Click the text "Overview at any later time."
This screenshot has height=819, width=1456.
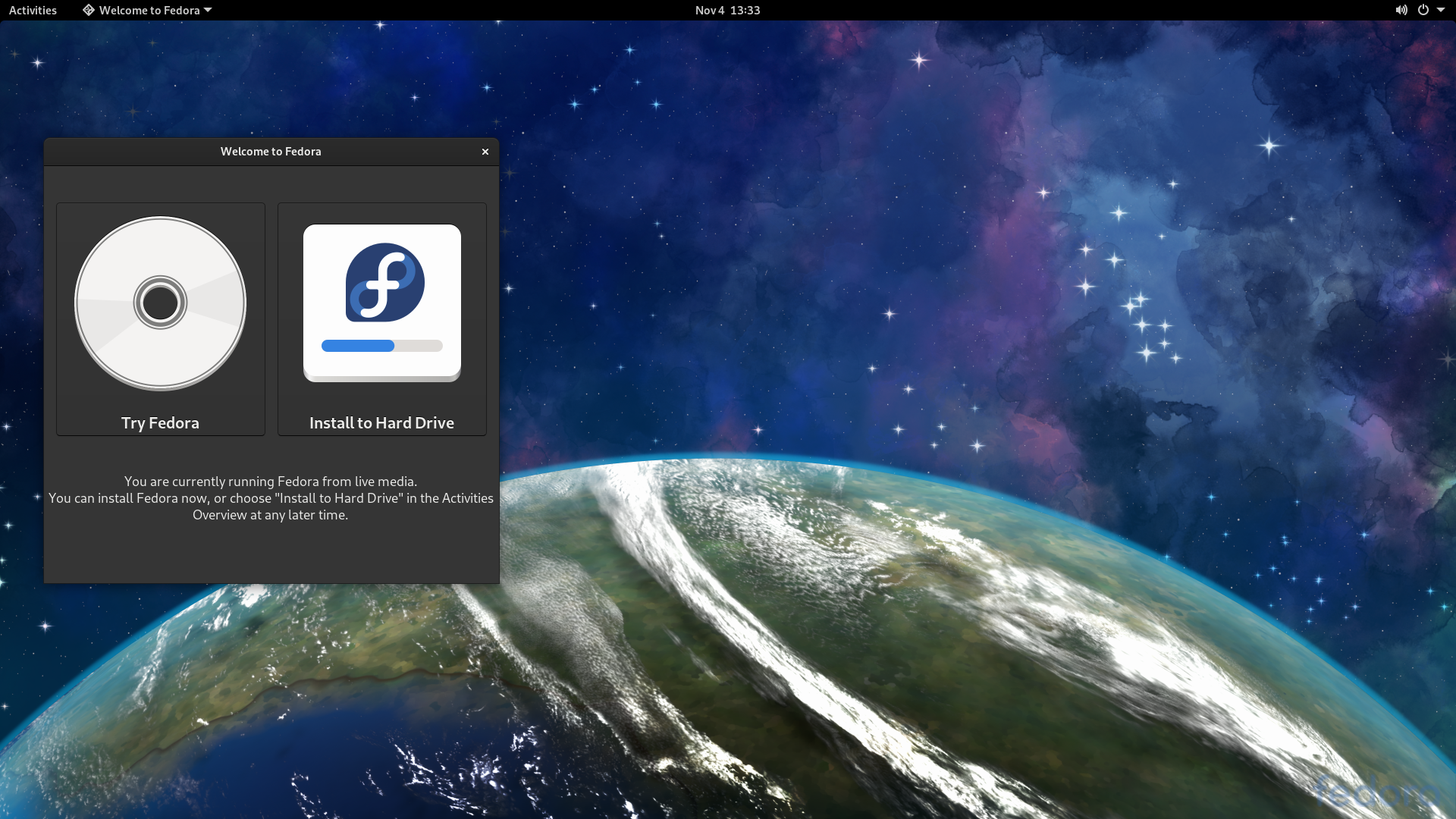click(x=271, y=515)
